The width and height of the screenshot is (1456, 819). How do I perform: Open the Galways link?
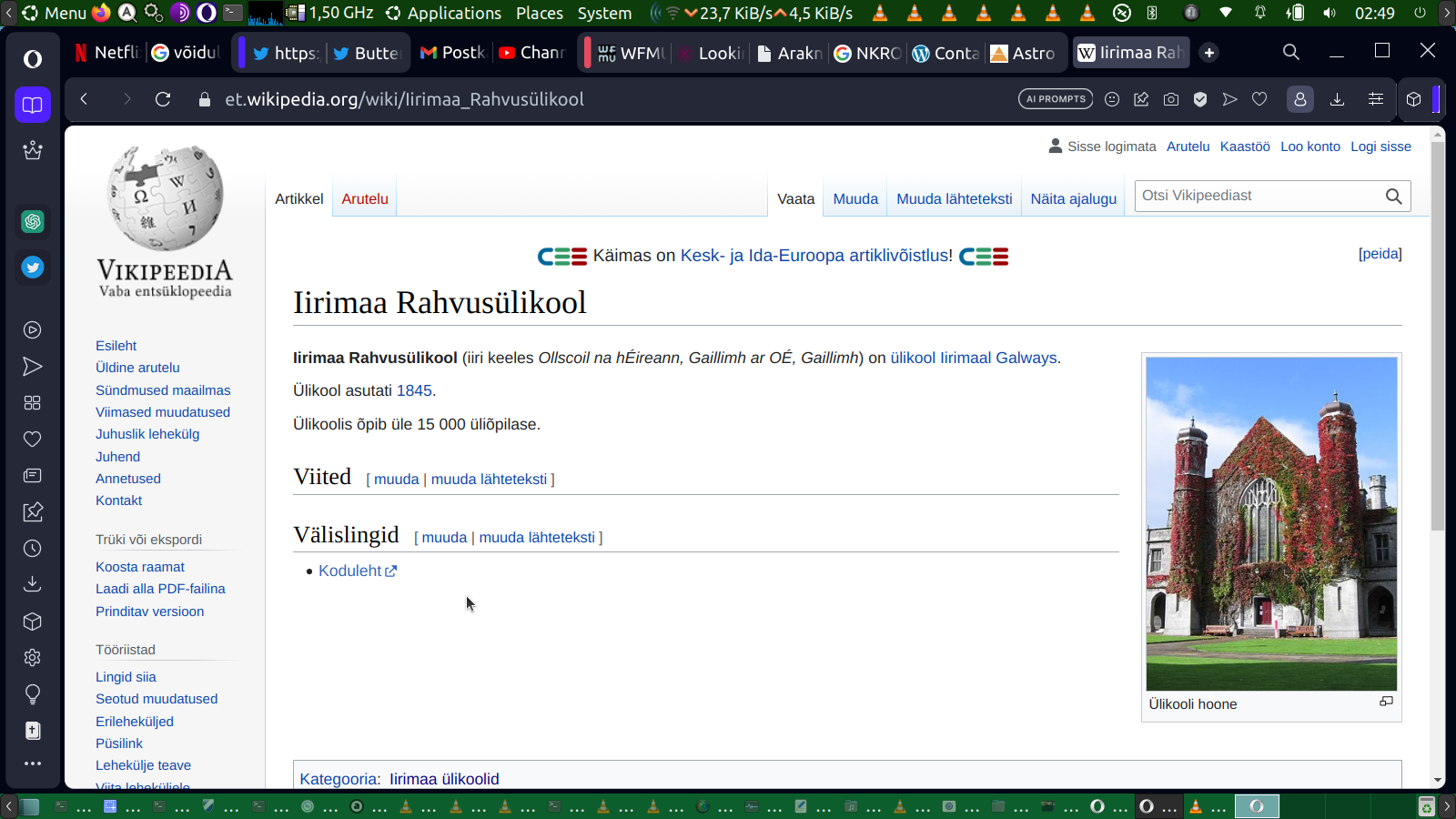coord(1026,358)
